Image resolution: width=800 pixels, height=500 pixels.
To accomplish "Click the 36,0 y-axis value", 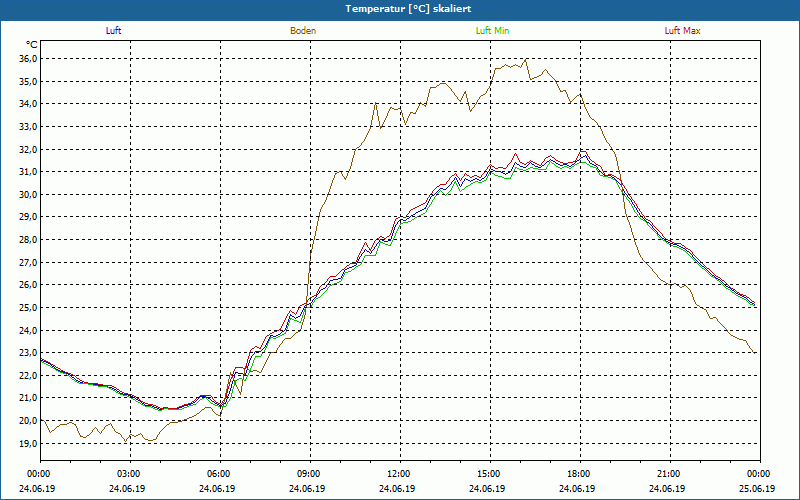I will tap(28, 59).
